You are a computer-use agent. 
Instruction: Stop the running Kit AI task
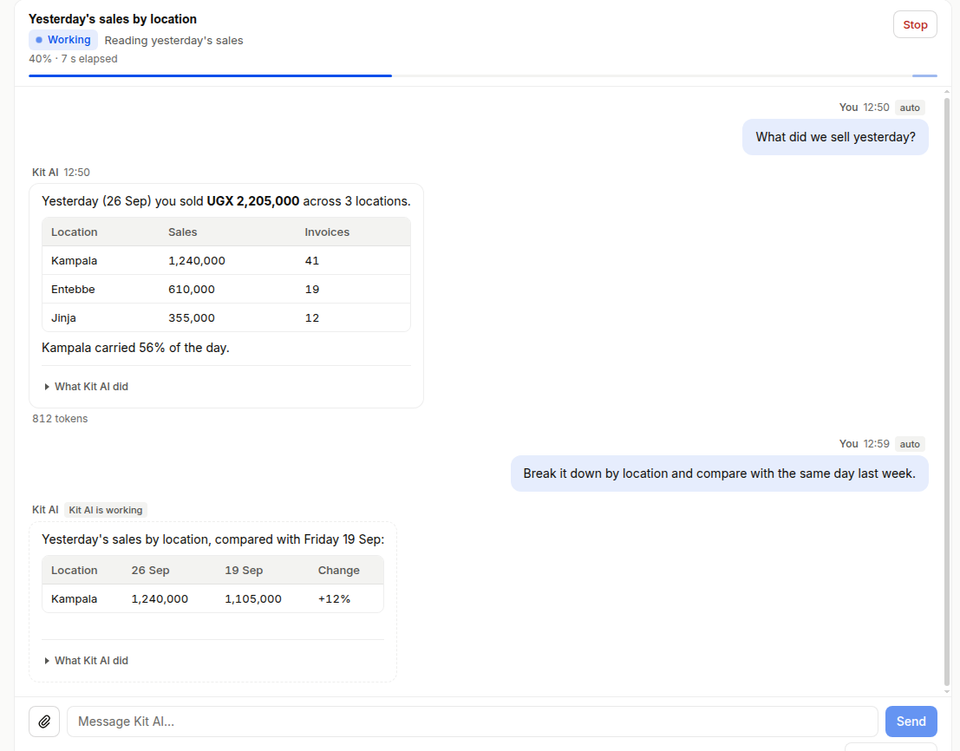(x=915, y=24)
